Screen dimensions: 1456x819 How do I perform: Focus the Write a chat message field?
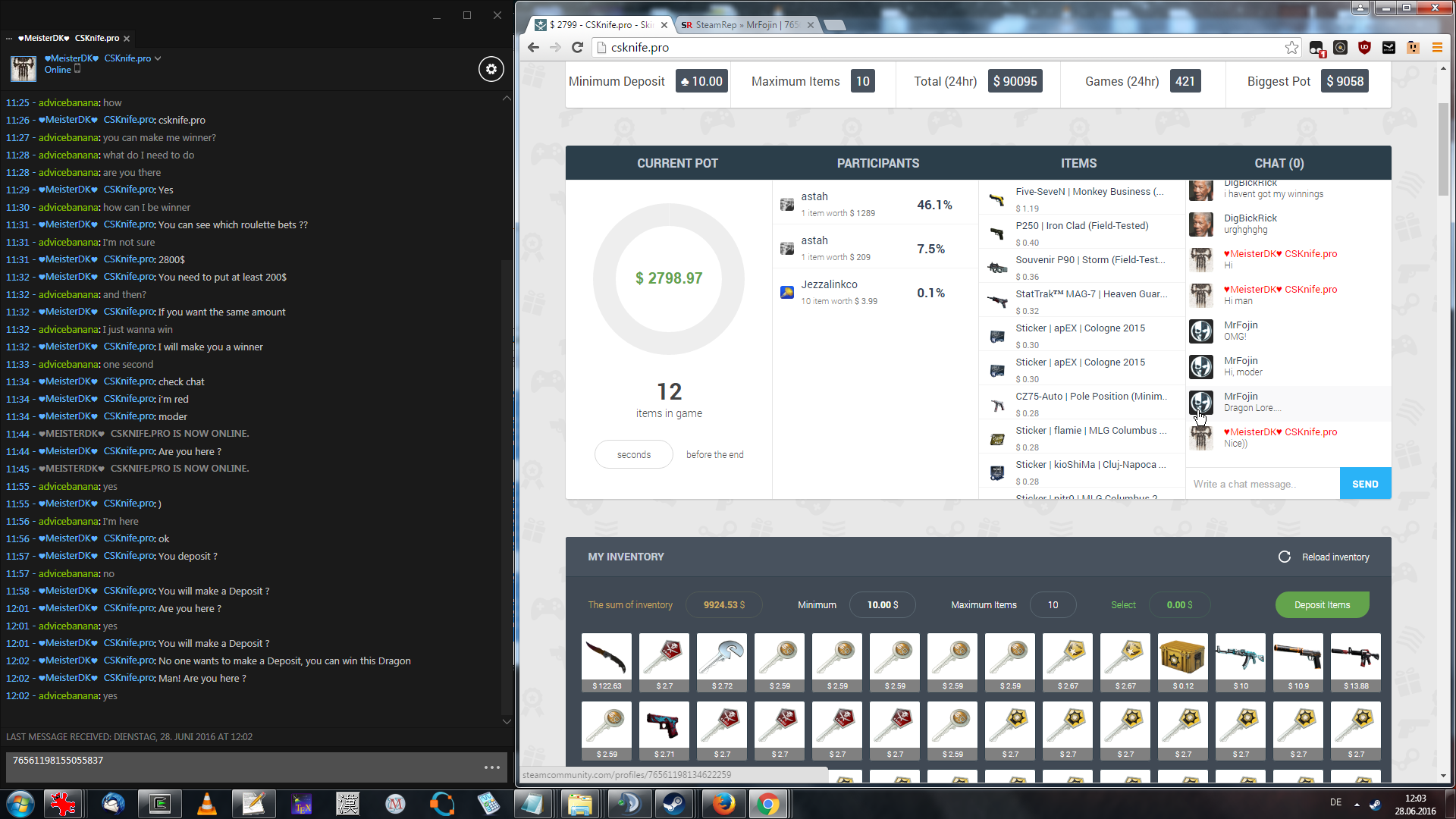pyautogui.click(x=1262, y=484)
